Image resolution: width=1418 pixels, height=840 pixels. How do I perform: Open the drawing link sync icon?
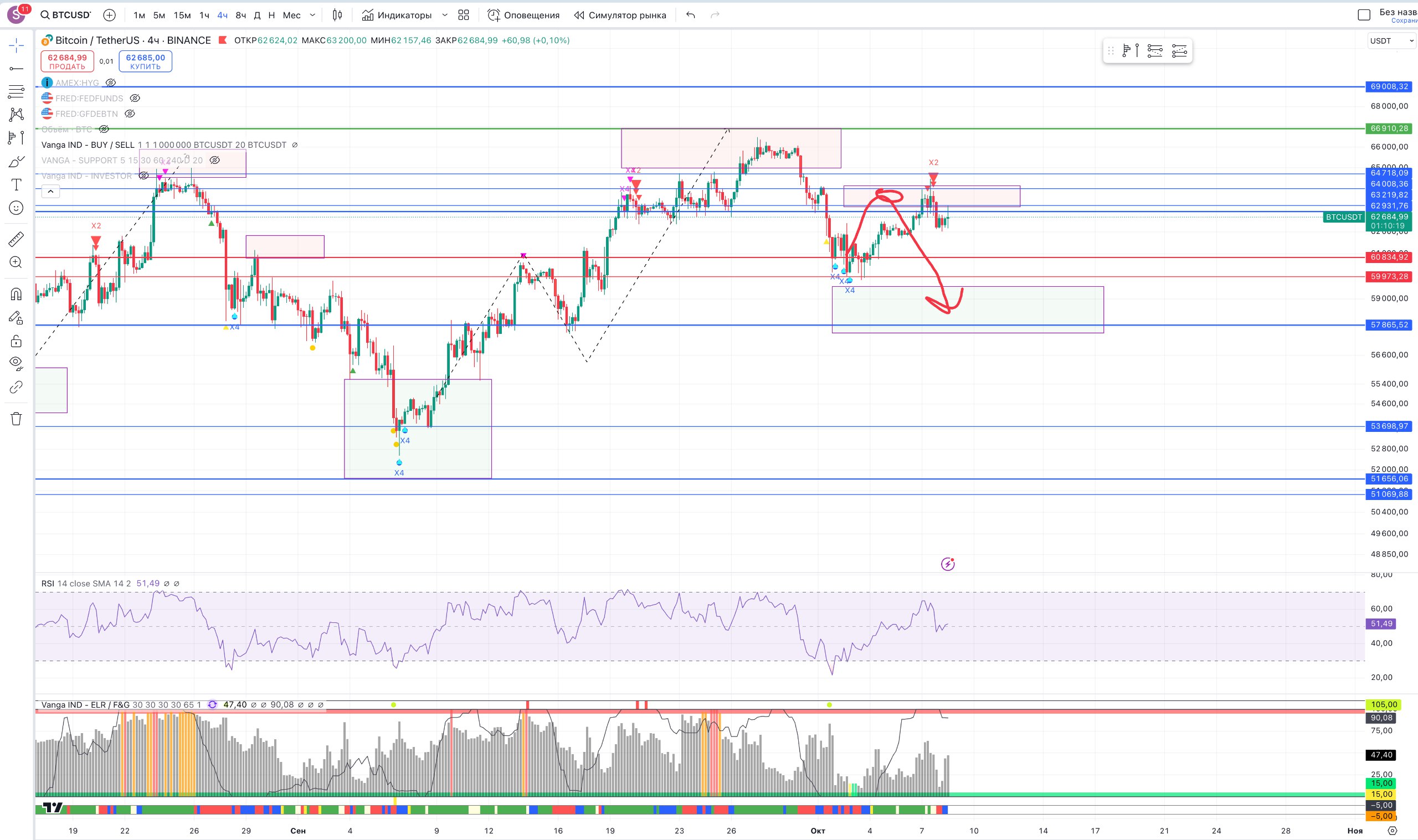(x=17, y=387)
